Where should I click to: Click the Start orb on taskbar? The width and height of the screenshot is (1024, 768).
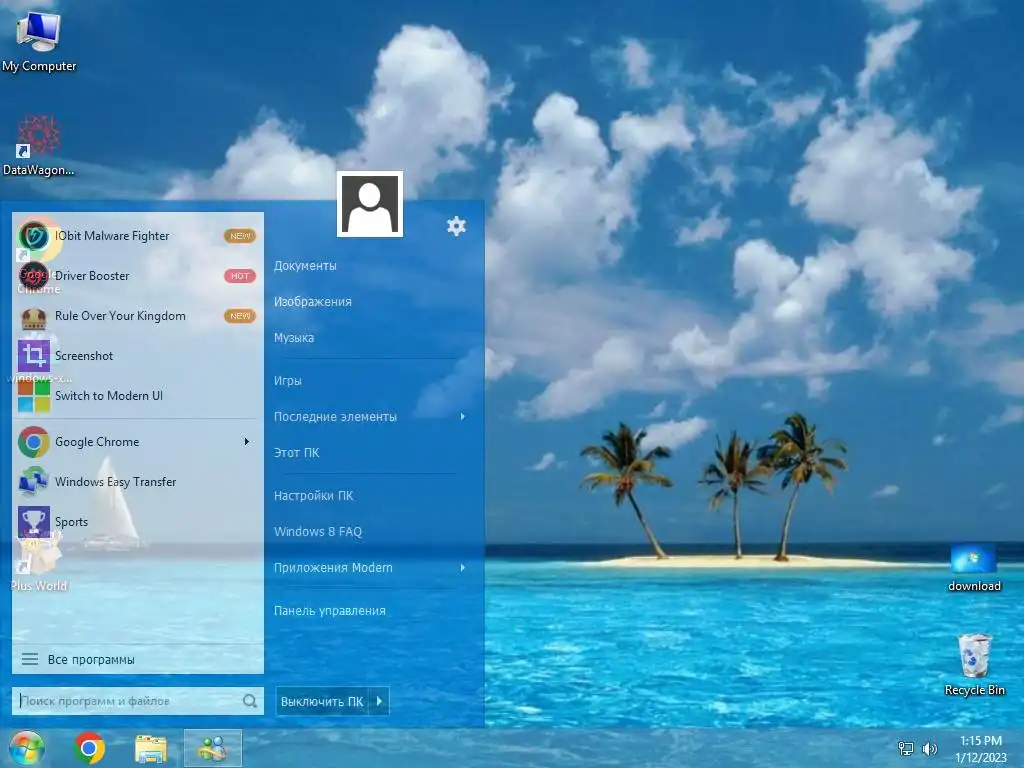(x=27, y=748)
